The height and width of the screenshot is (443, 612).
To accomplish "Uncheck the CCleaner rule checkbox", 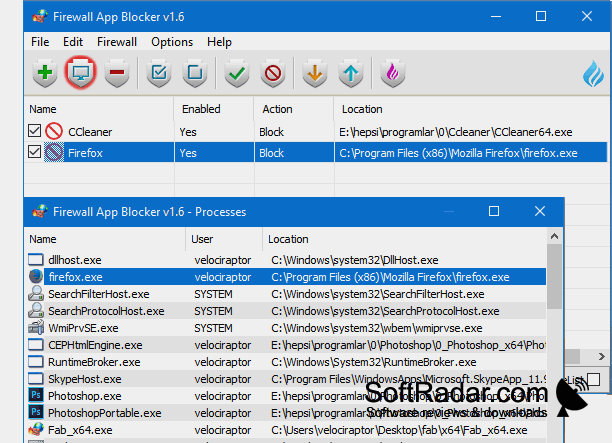I will [34, 131].
